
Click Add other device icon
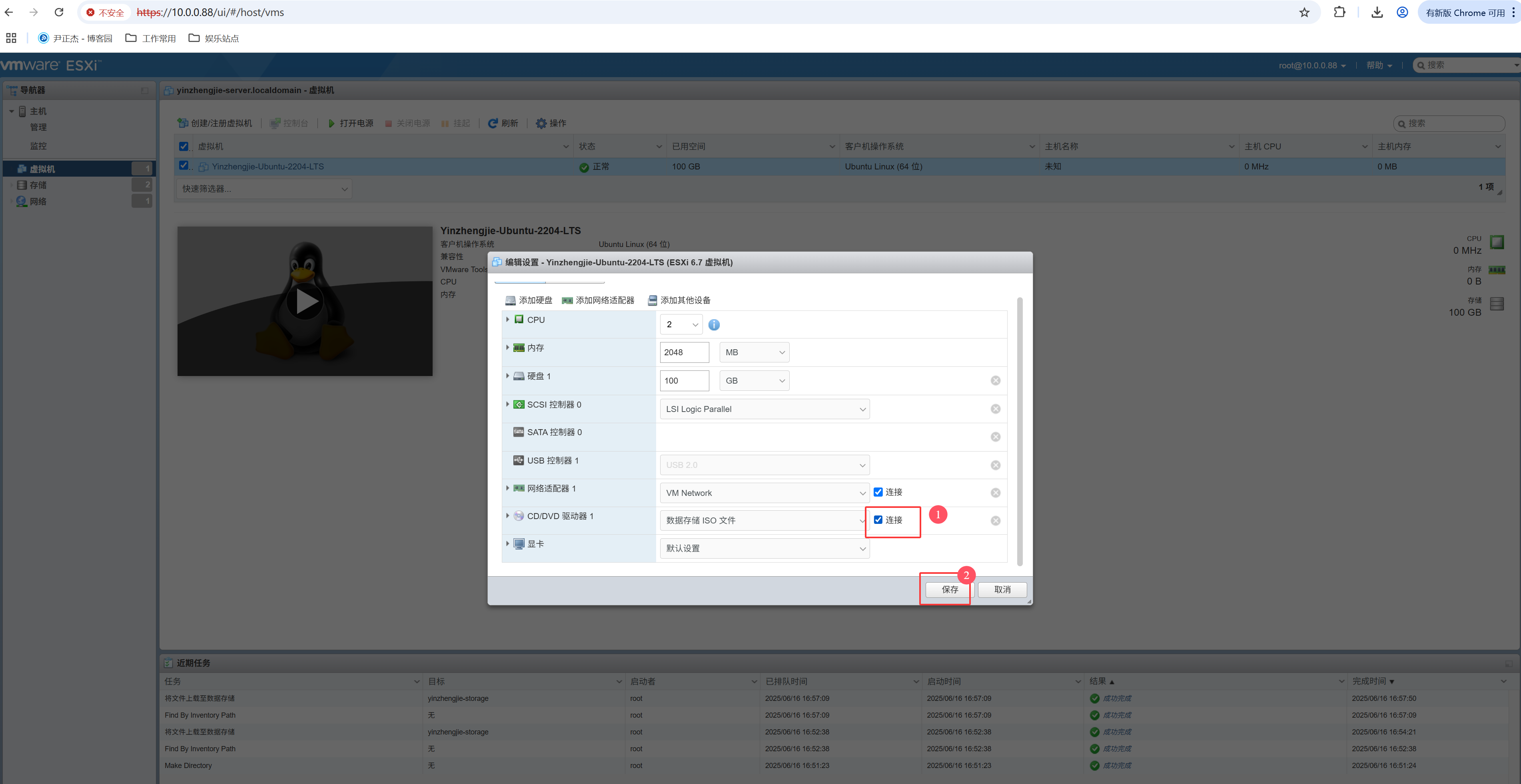tap(652, 300)
